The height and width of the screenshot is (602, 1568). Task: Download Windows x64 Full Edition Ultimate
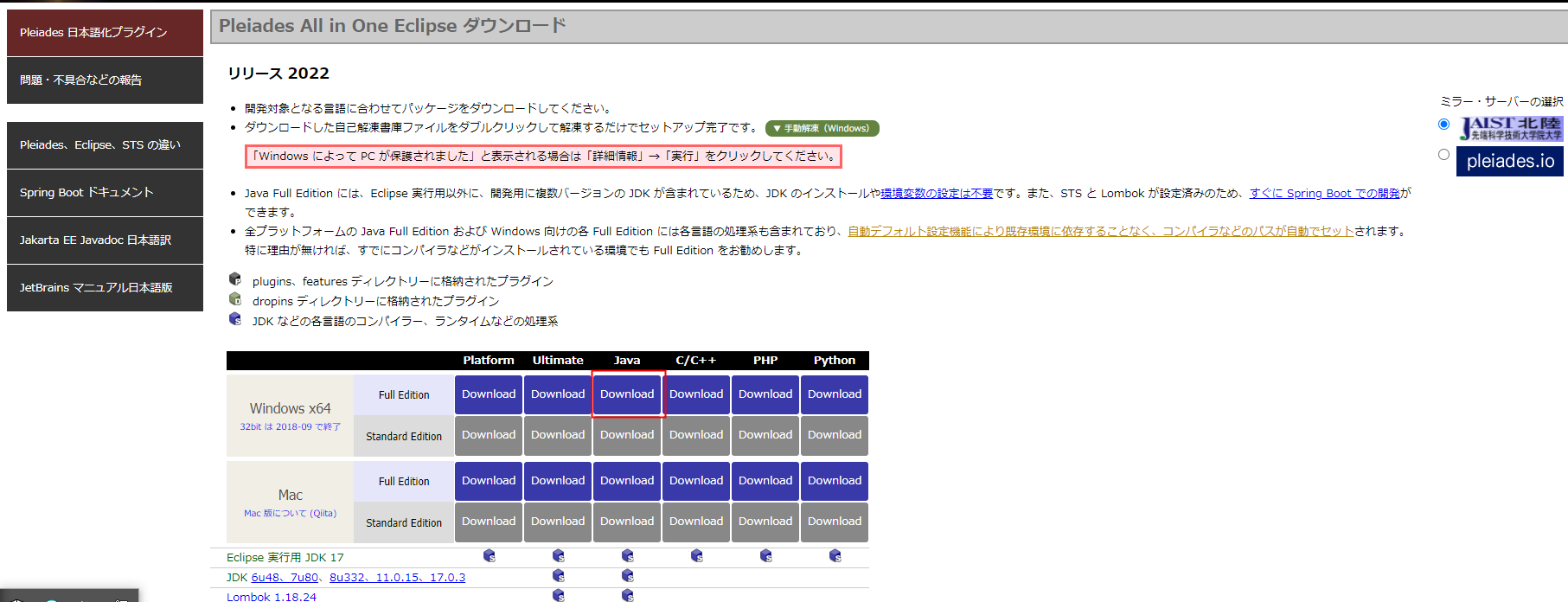(558, 394)
